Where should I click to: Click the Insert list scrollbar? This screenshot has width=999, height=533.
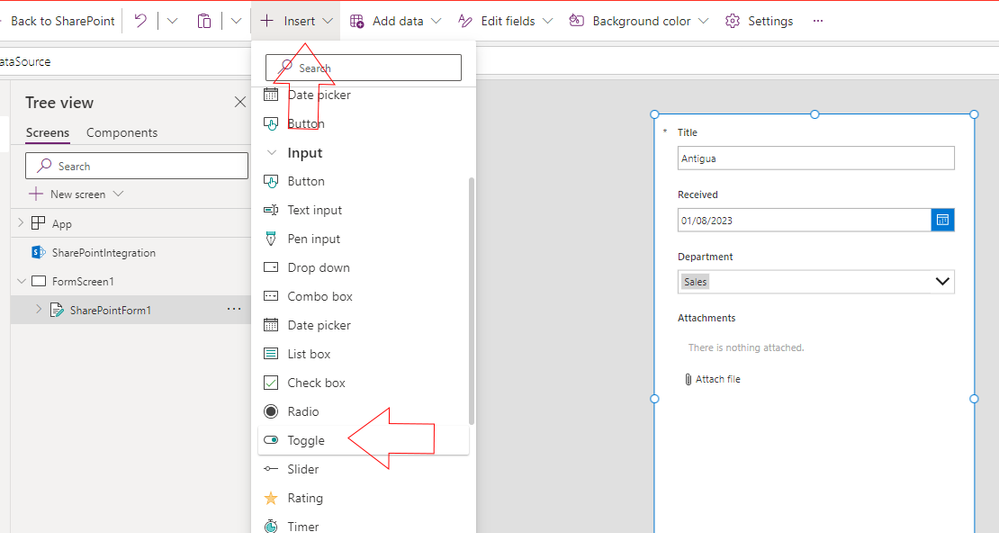coord(471,301)
